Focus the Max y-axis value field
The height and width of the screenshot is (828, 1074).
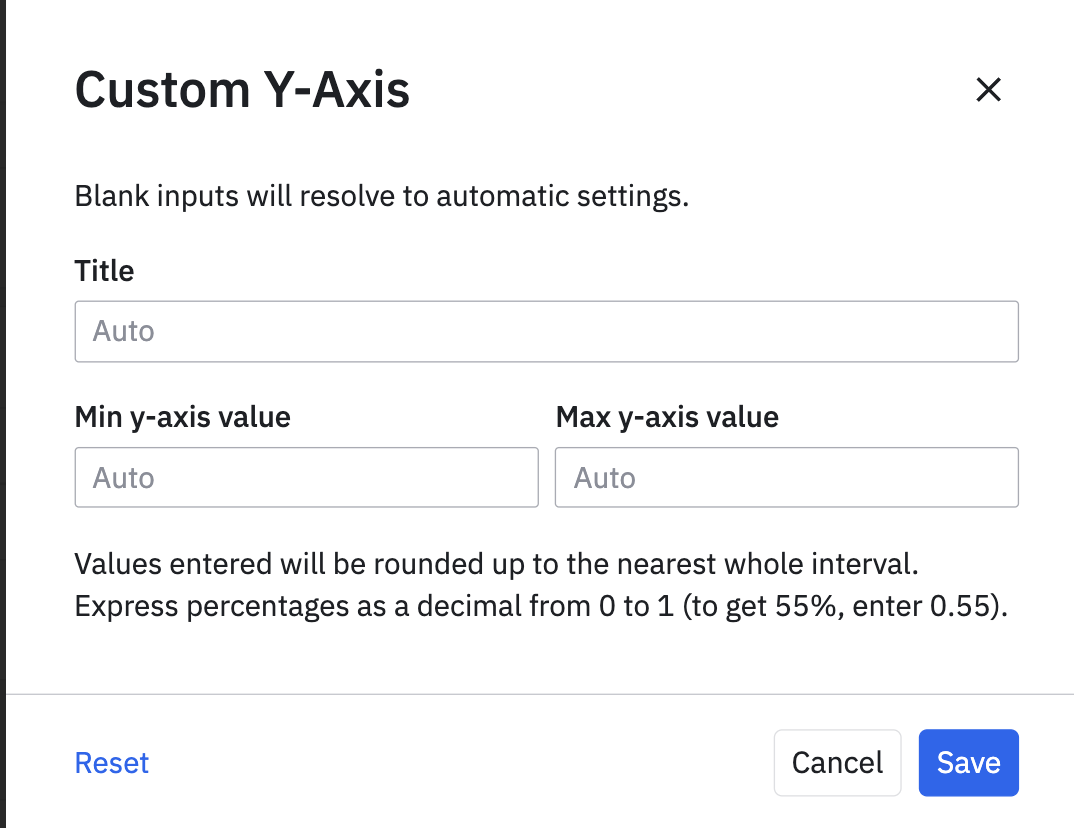pos(786,477)
